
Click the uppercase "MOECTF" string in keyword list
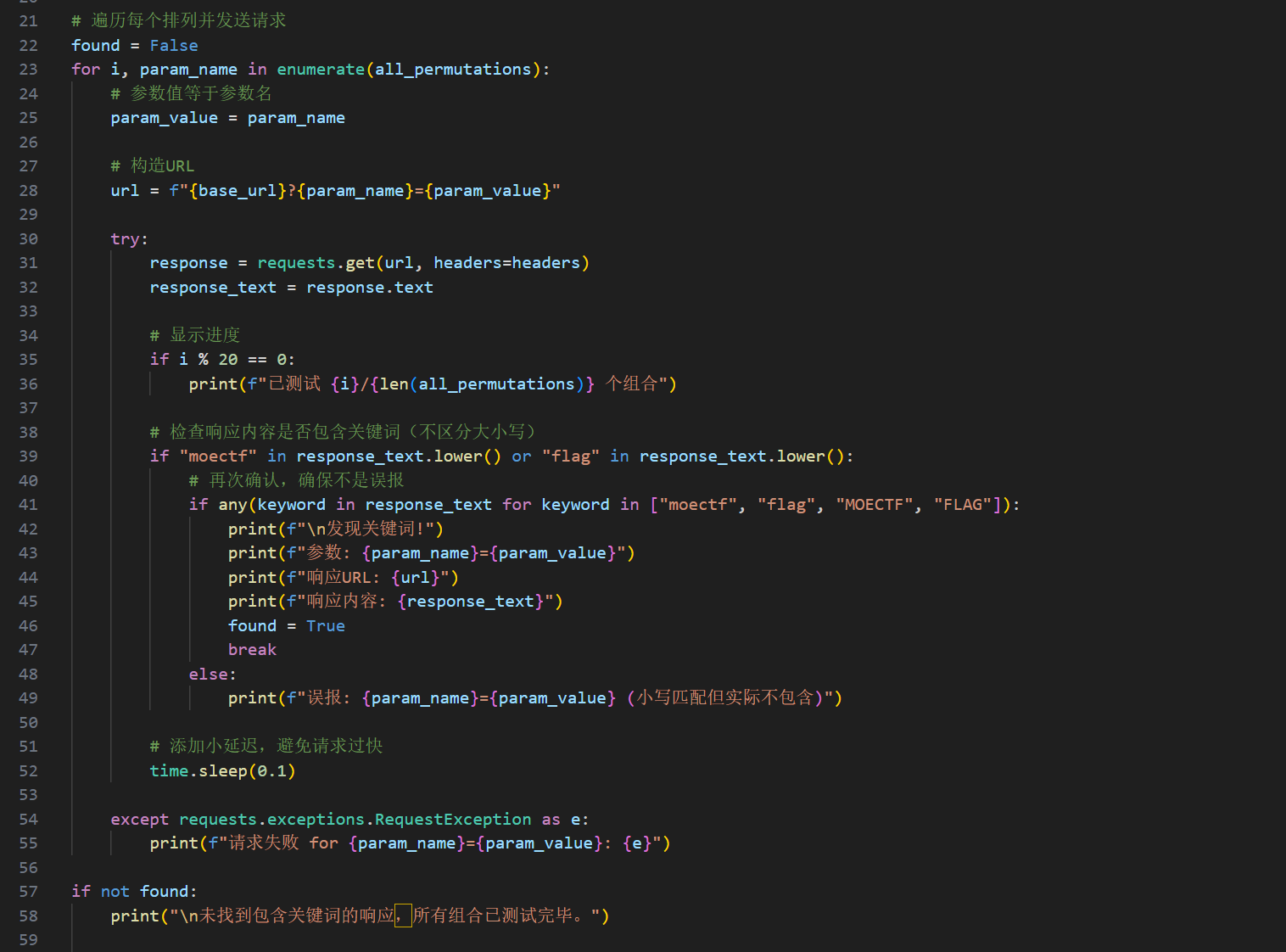[x=875, y=505]
